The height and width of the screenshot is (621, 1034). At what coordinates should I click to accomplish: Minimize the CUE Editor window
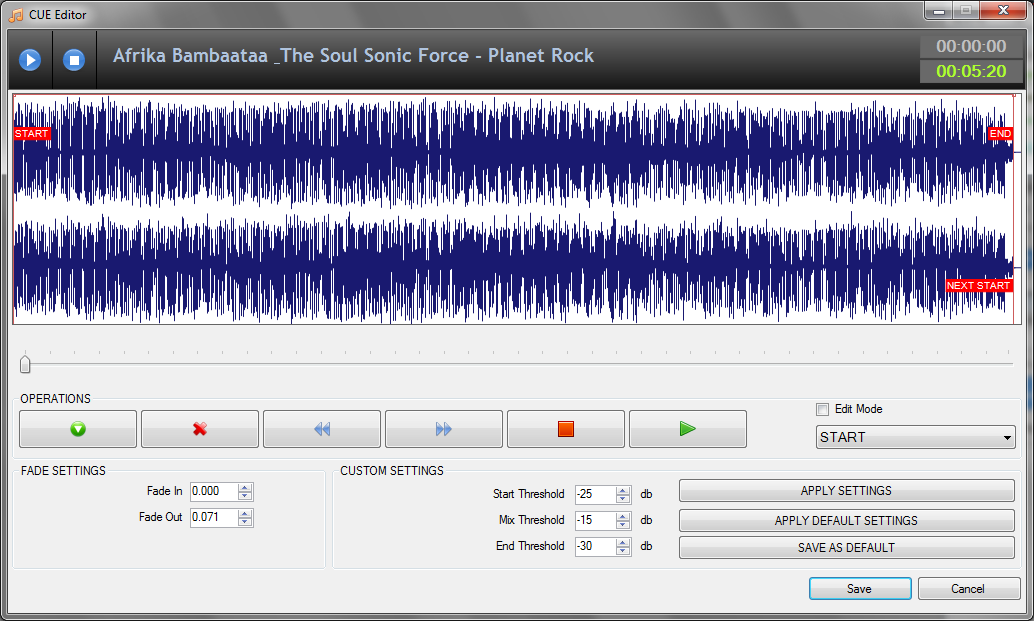tap(938, 10)
